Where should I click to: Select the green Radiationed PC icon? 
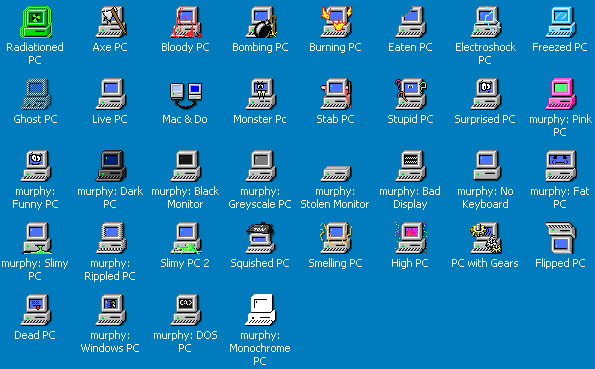(x=35, y=22)
